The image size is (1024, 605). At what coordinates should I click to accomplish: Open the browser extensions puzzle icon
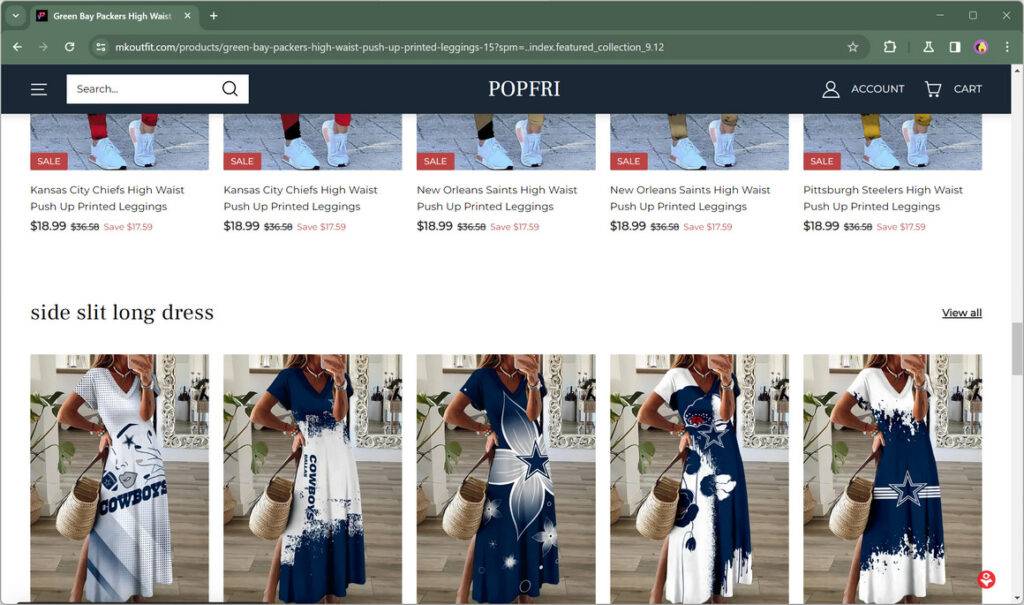tap(889, 47)
